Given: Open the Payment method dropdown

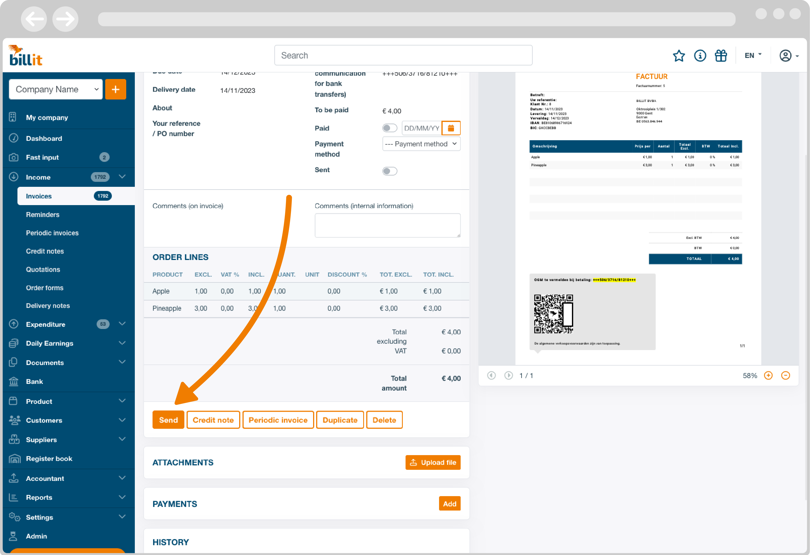Looking at the screenshot, I should tap(421, 144).
